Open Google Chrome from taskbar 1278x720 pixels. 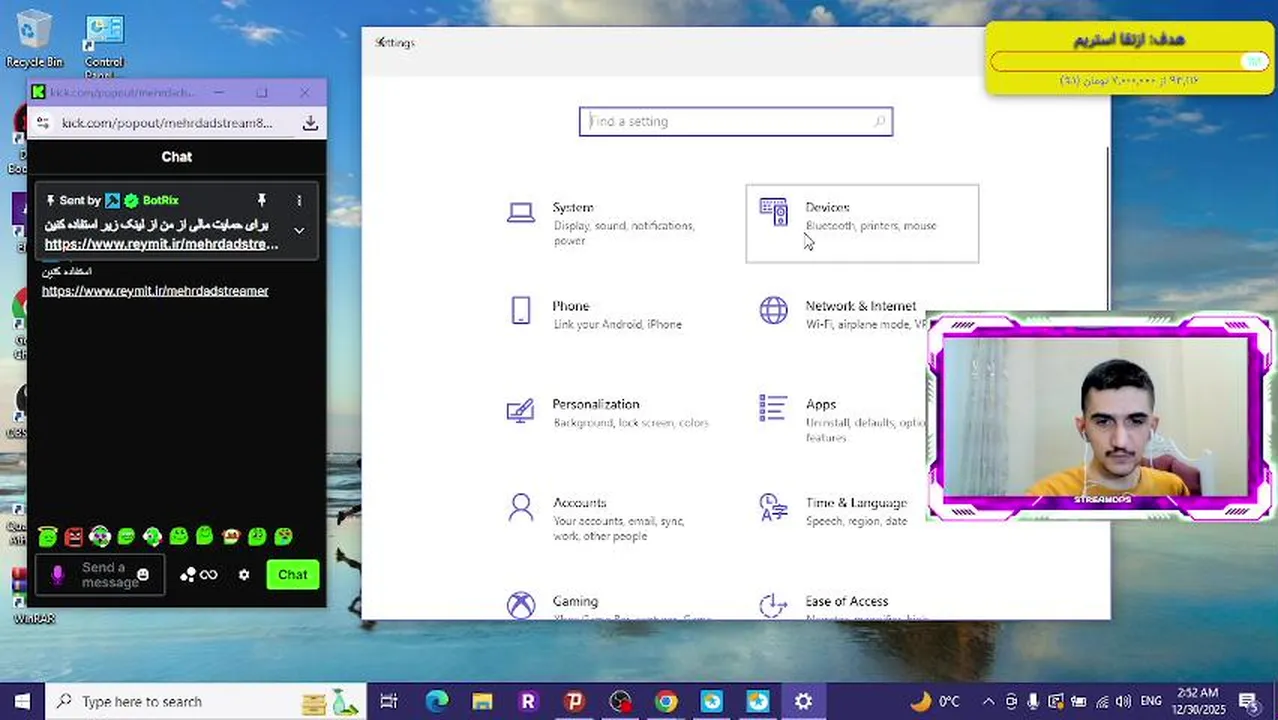666,702
